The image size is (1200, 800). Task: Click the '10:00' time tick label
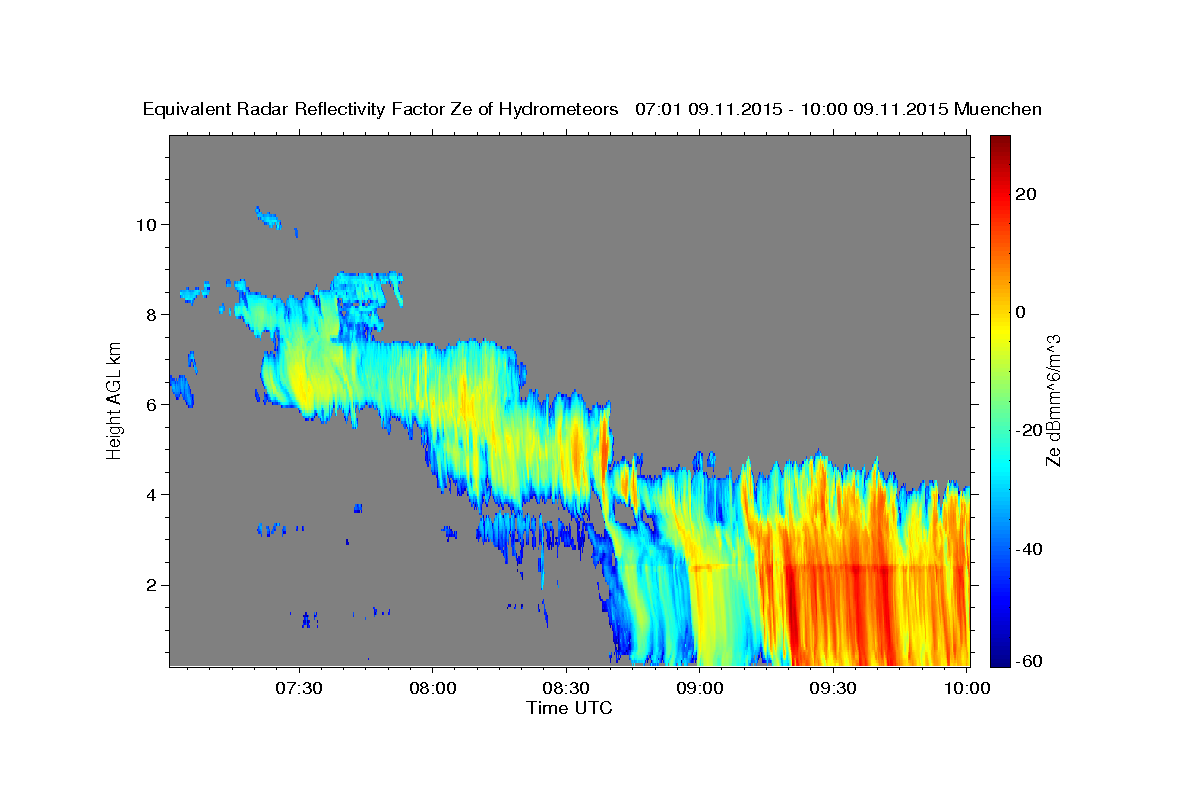click(x=967, y=689)
